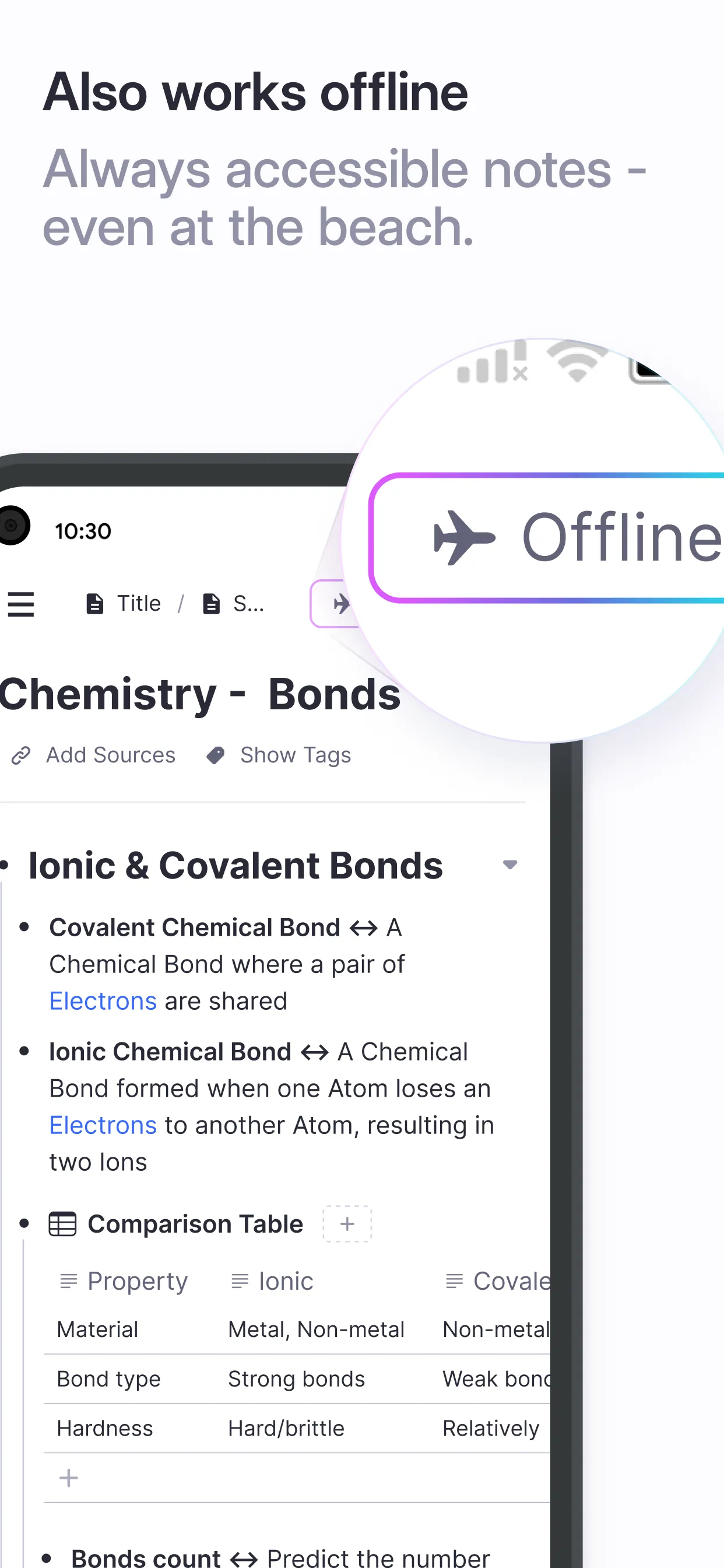This screenshot has width=724, height=1568.
Task: Collapse the Ionic & Covalent Bonds section
Action: pyautogui.click(x=510, y=864)
